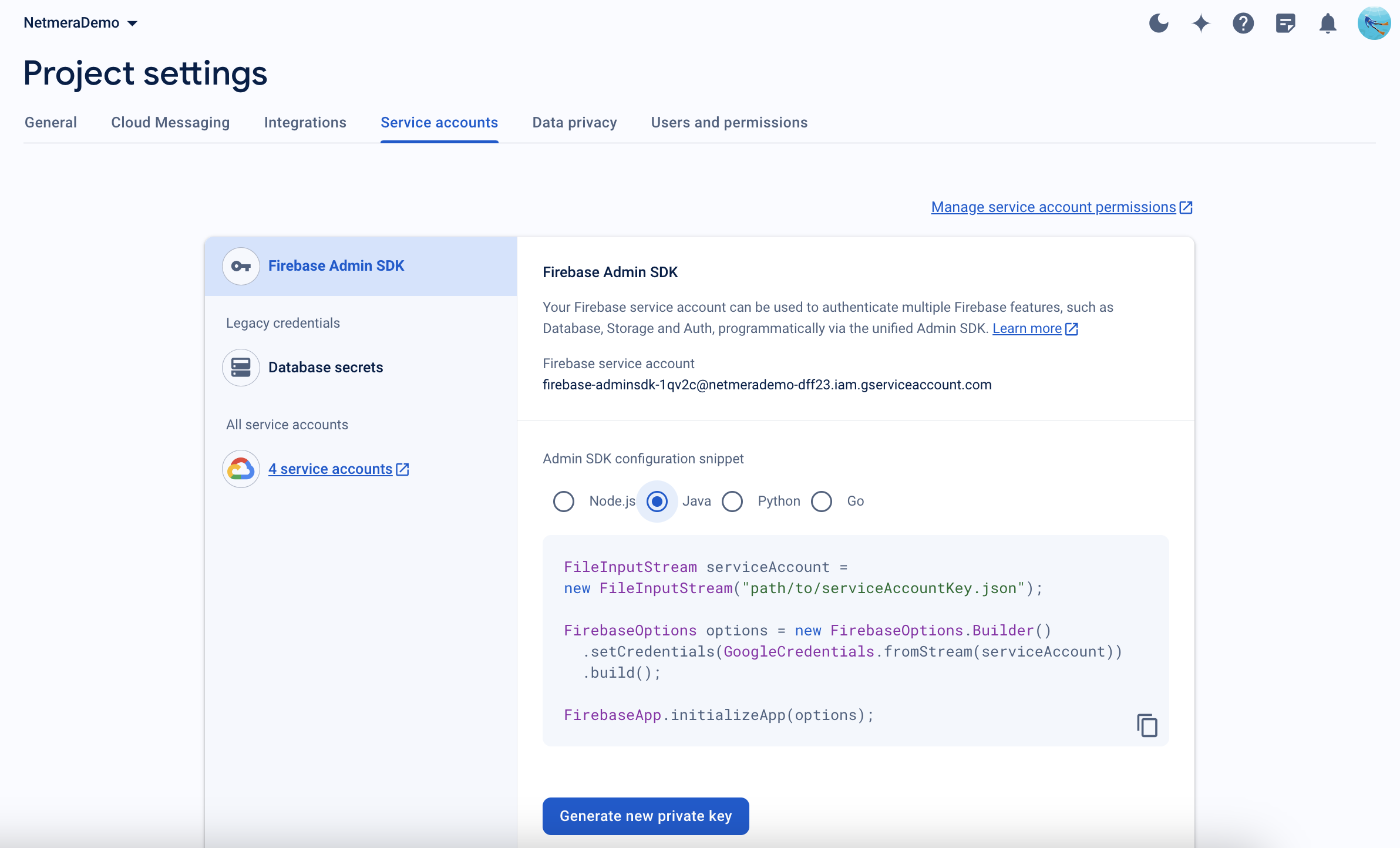The width and height of the screenshot is (1400, 848).
Task: Select the Java radio button
Action: click(657, 502)
